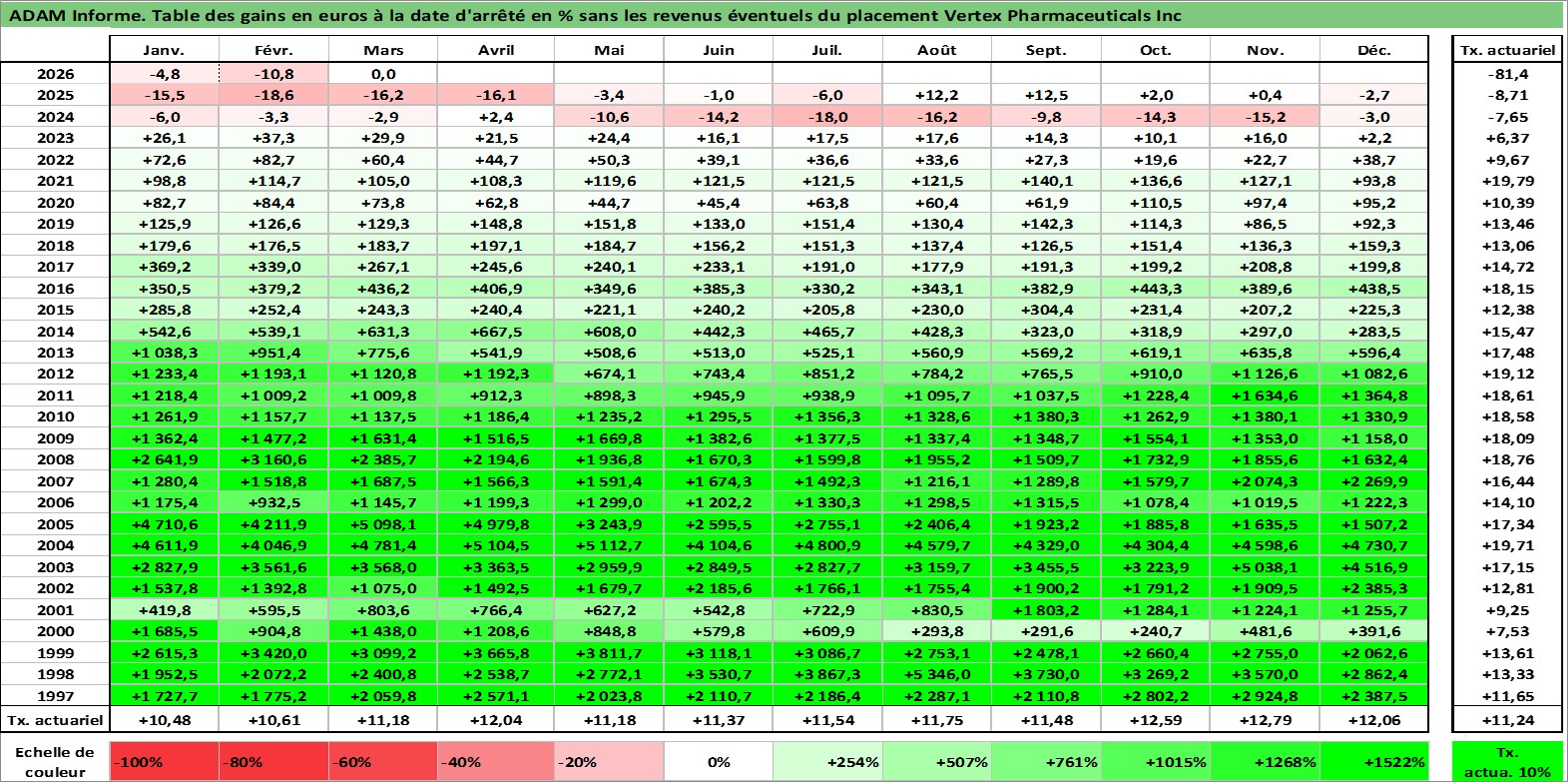The image size is (1568, 782).
Task: Select the Mars column header
Action: coord(383,50)
